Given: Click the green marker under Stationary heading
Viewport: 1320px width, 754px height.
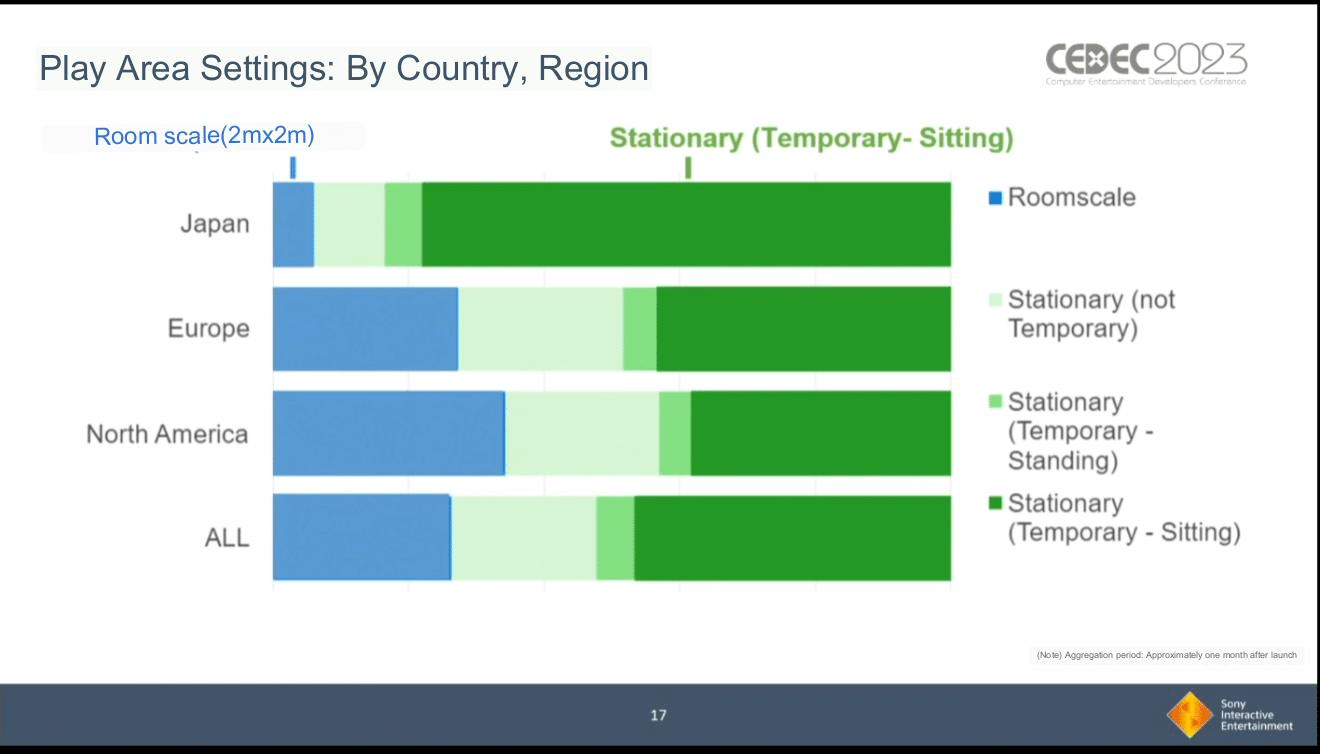Looking at the screenshot, I should click(x=688, y=168).
